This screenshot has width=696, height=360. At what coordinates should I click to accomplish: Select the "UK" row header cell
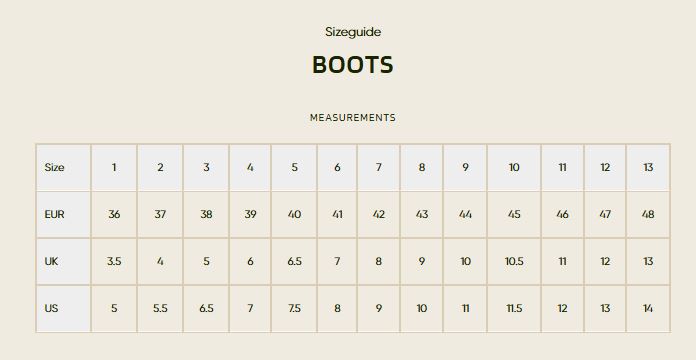coord(63,261)
